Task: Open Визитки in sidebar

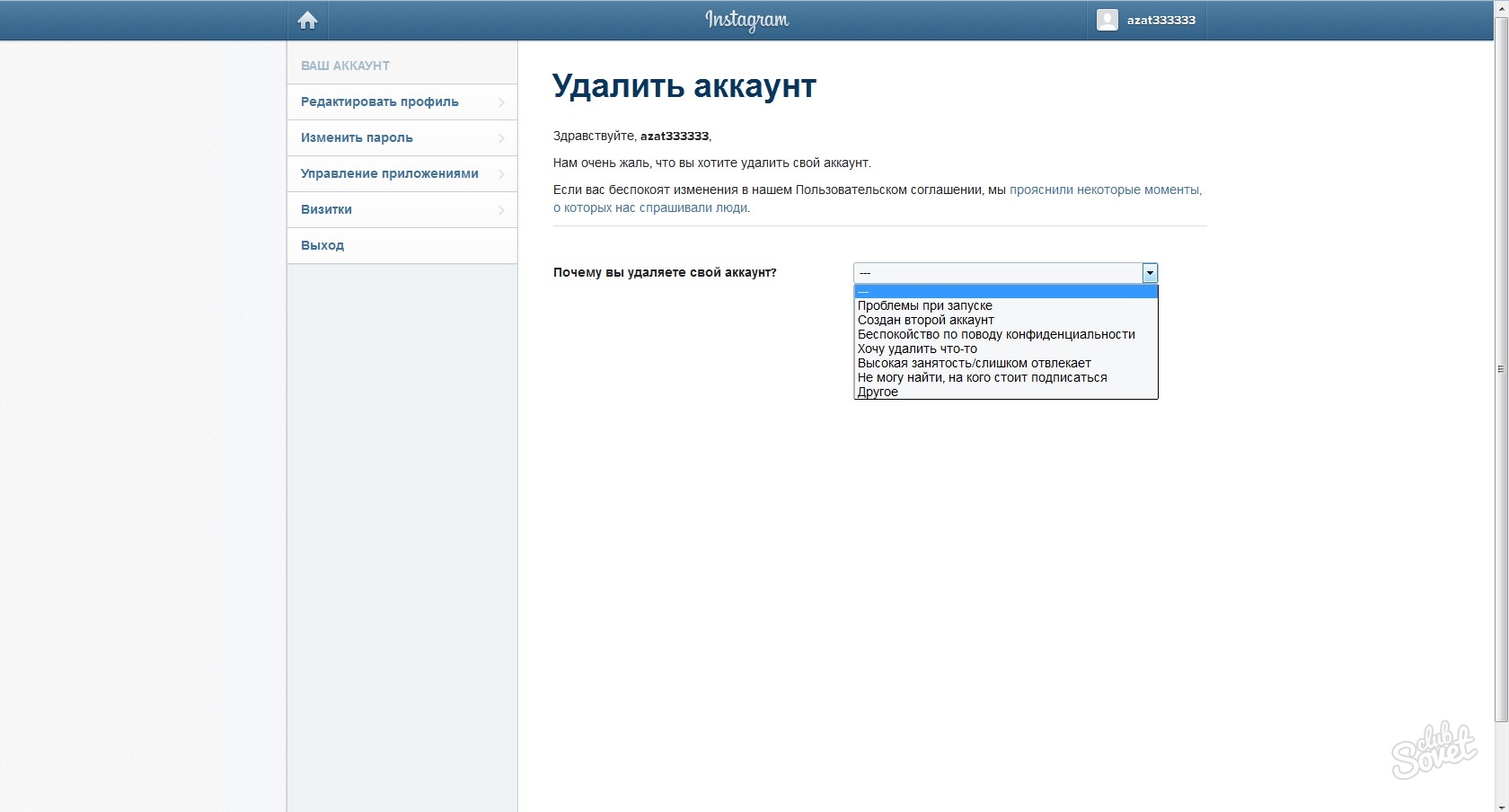Action: [402, 209]
